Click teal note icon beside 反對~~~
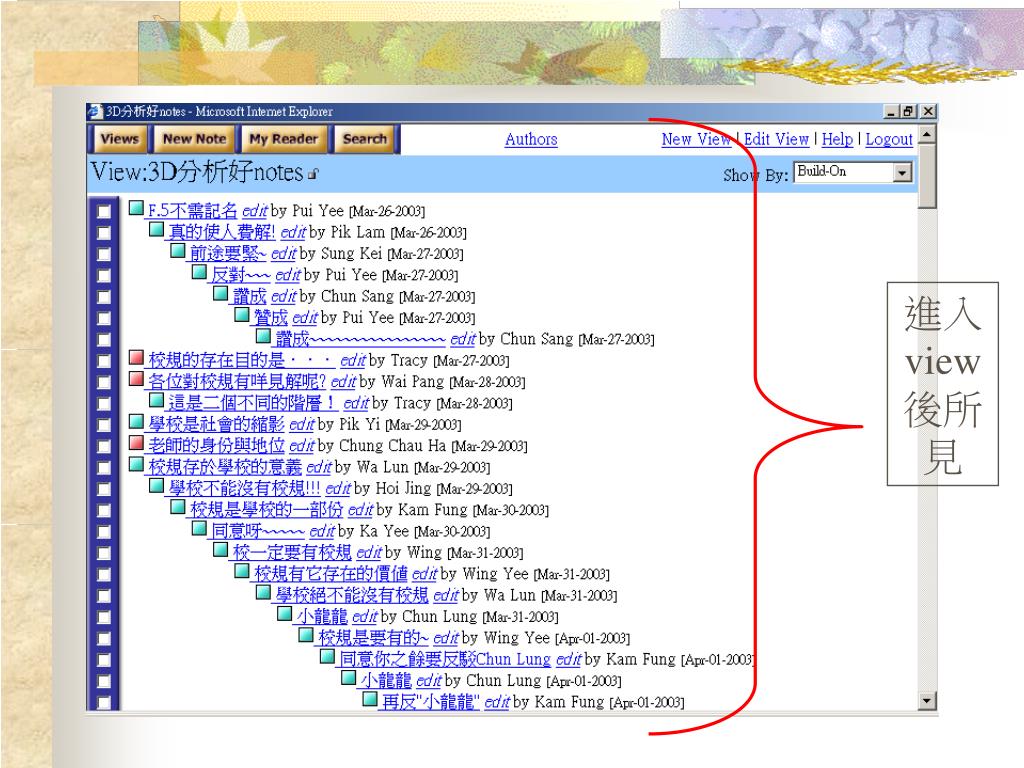 point(199,272)
